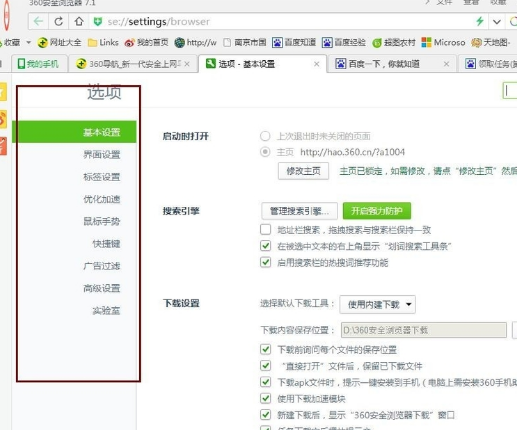Click the options search box at top right
This screenshot has width=517, height=430.
(510, 90)
